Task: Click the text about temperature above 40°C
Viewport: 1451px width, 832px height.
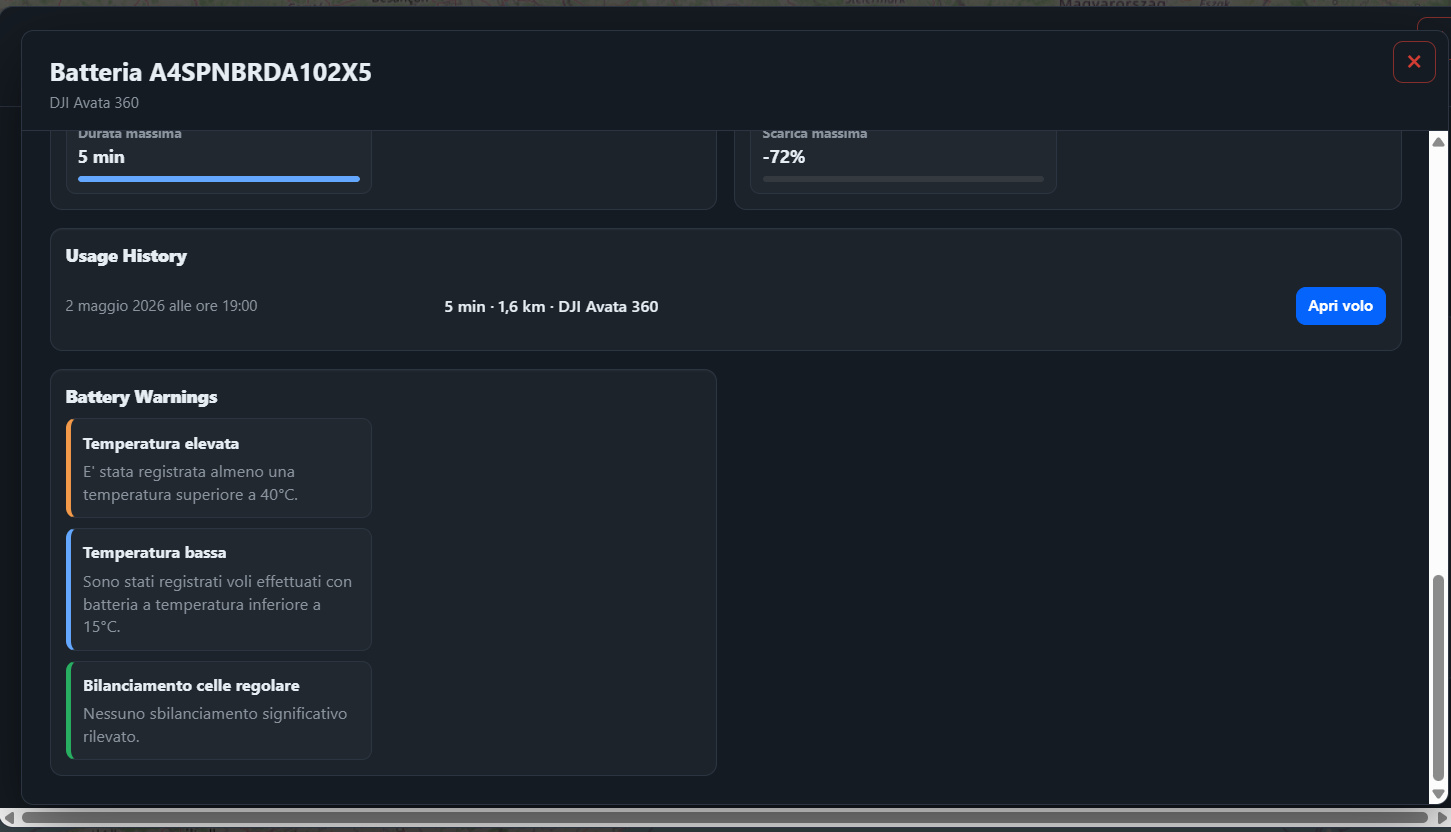Action: tap(190, 483)
